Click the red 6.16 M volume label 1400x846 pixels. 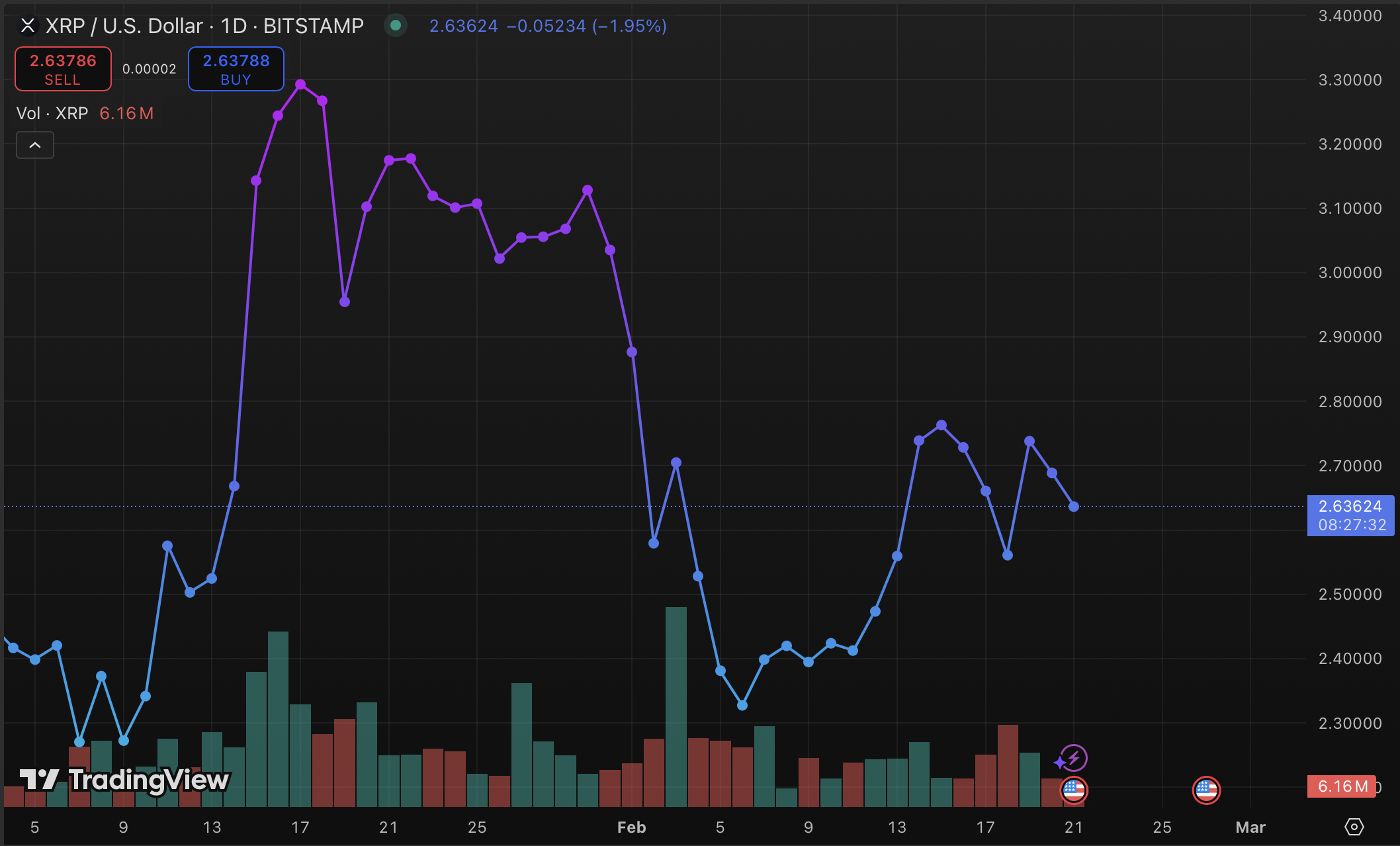(1342, 786)
